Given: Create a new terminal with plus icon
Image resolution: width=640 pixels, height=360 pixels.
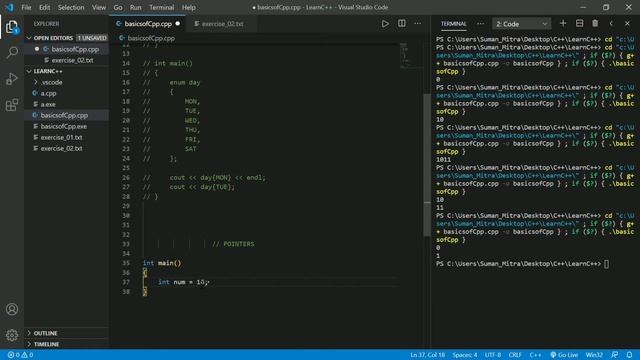Looking at the screenshot, I should coord(563,24).
